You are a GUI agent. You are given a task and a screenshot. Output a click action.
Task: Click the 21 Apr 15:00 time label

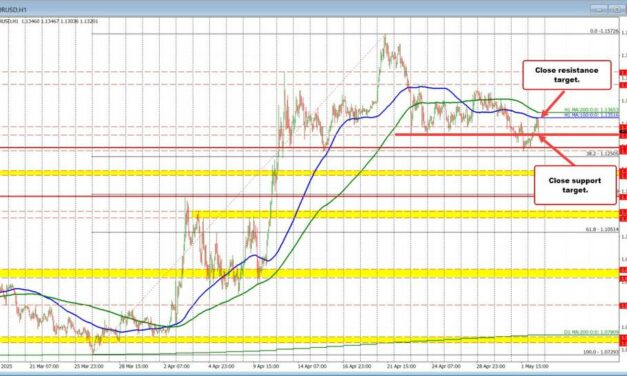(401, 366)
